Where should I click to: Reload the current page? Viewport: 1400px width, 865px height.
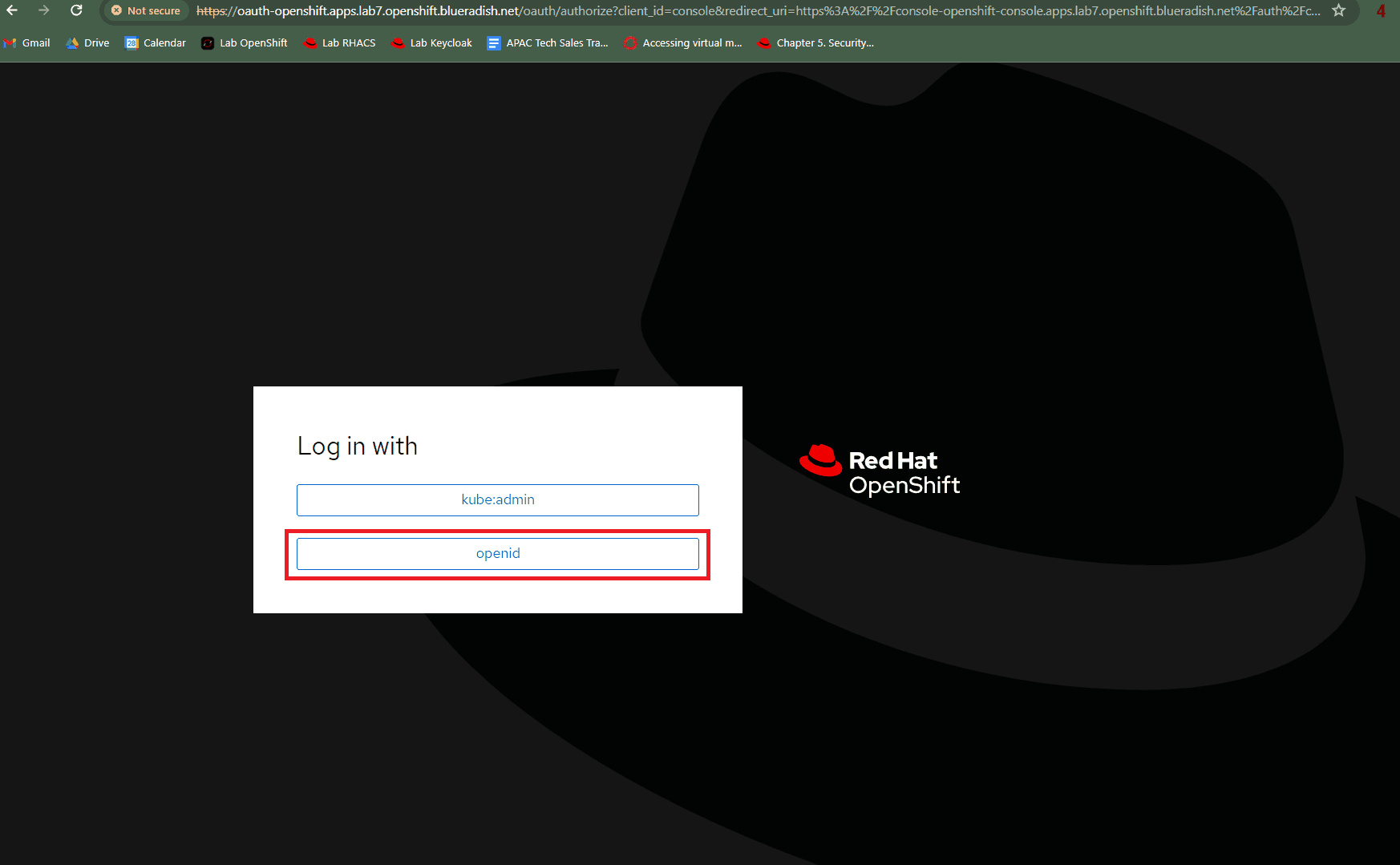(76, 10)
